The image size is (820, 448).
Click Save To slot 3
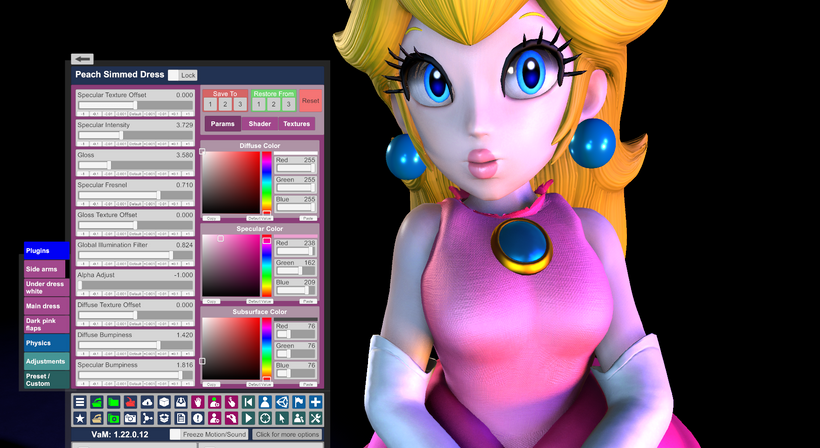tap(240, 104)
